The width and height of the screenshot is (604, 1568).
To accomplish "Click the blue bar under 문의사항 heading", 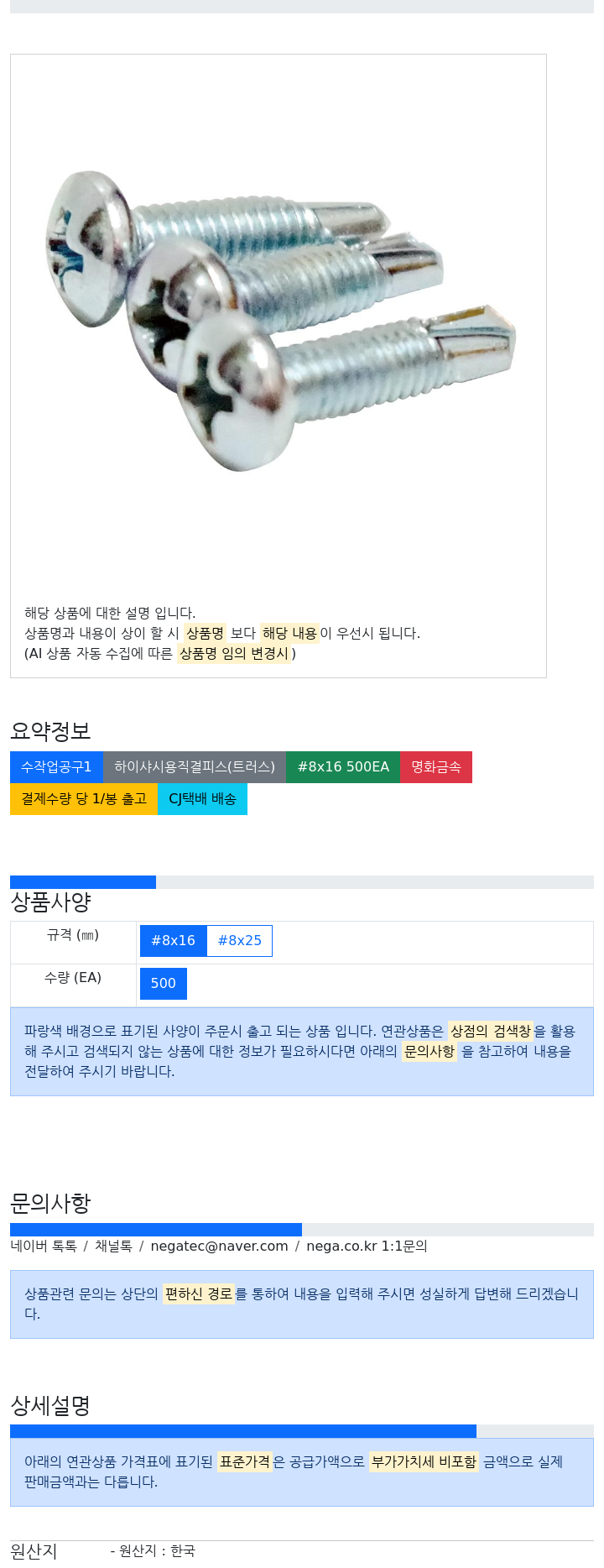I will pyautogui.click(x=156, y=1230).
